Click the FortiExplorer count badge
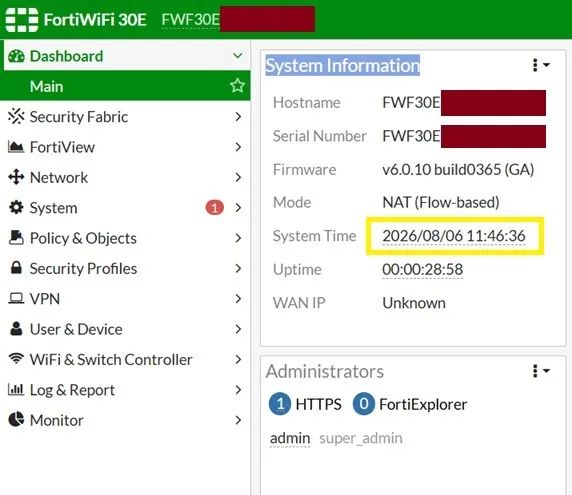572x495 pixels. coord(364,404)
